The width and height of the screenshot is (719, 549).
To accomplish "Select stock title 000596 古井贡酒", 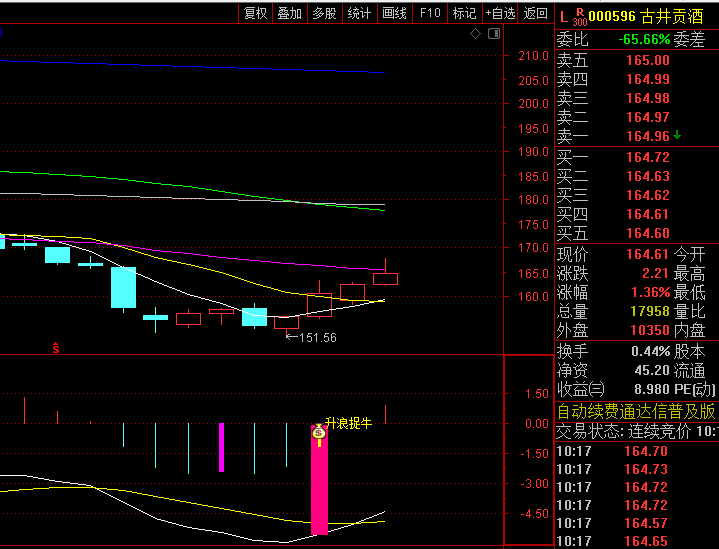I will pos(646,17).
